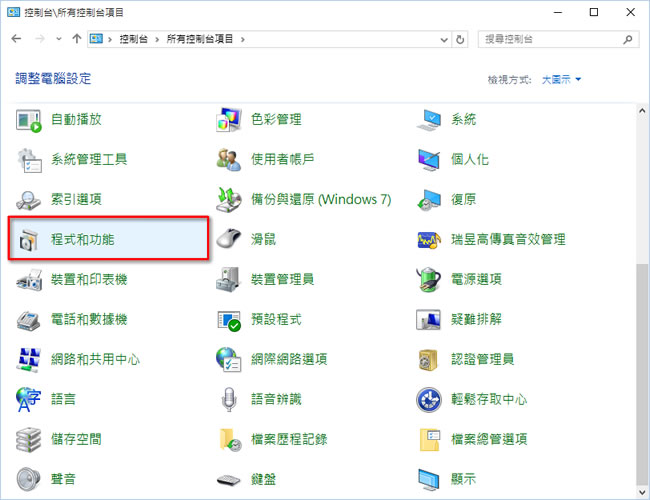Select 所有控制台項目 breadcrumb segment

(199, 39)
